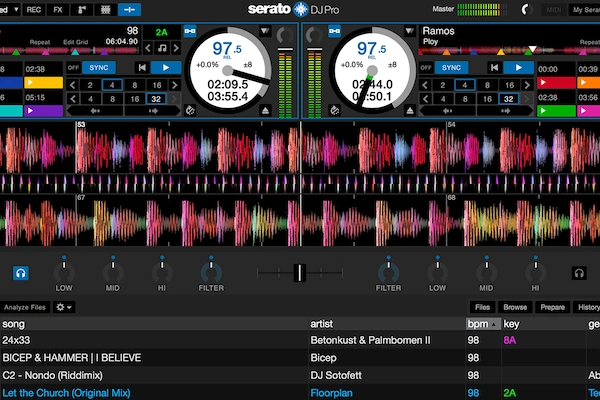Toggle SYNC on the left deck

99,68
